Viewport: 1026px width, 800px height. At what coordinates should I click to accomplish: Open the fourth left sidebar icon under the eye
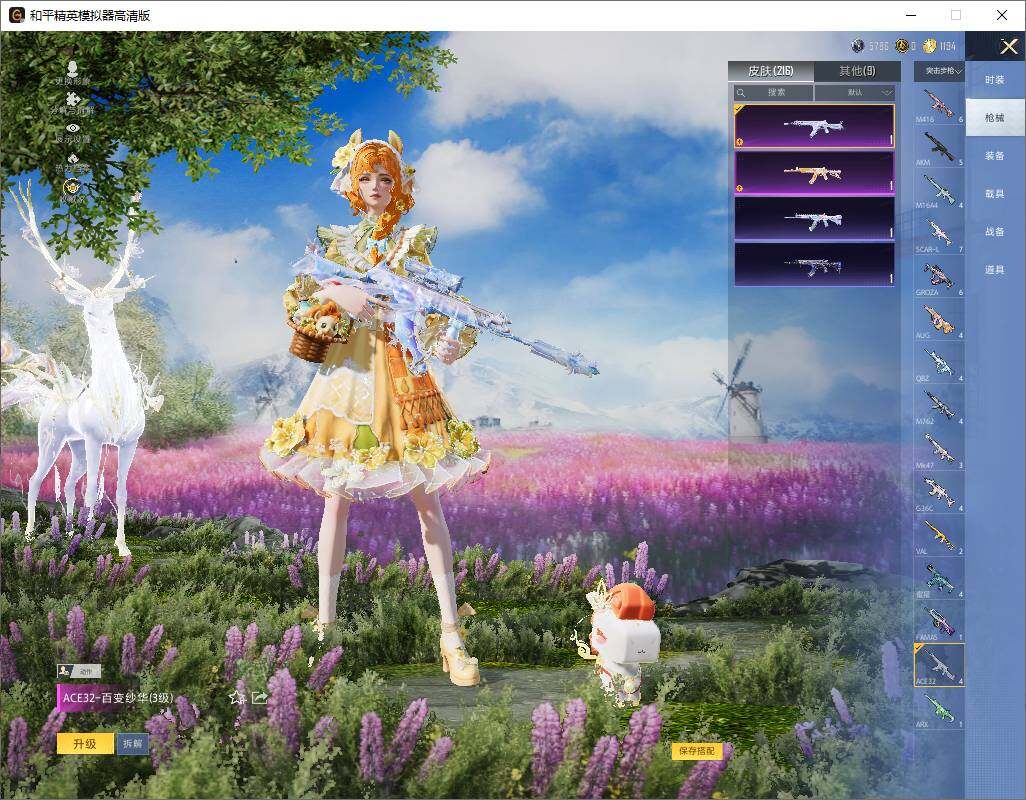tap(73, 158)
